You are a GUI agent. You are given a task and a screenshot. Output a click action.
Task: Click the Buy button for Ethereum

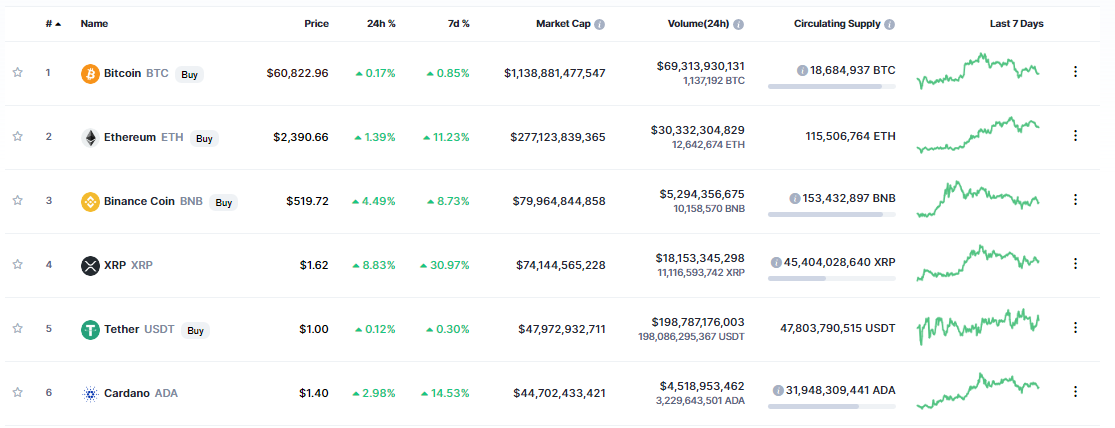tap(204, 138)
